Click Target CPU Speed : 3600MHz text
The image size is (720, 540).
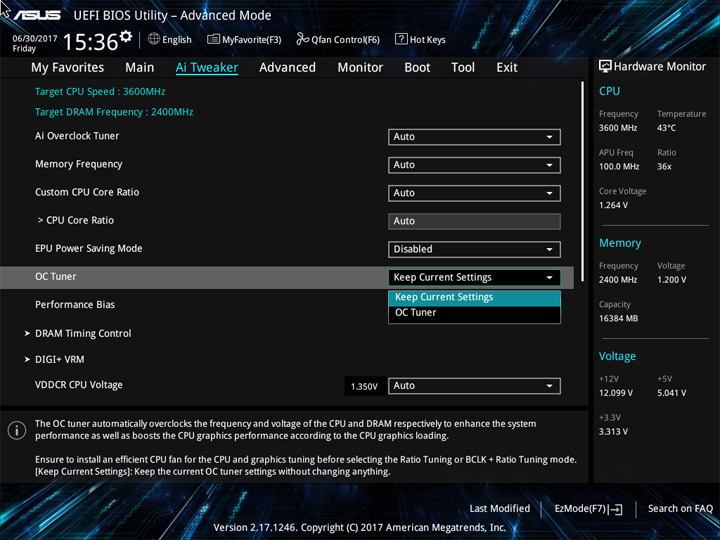[x=100, y=92]
